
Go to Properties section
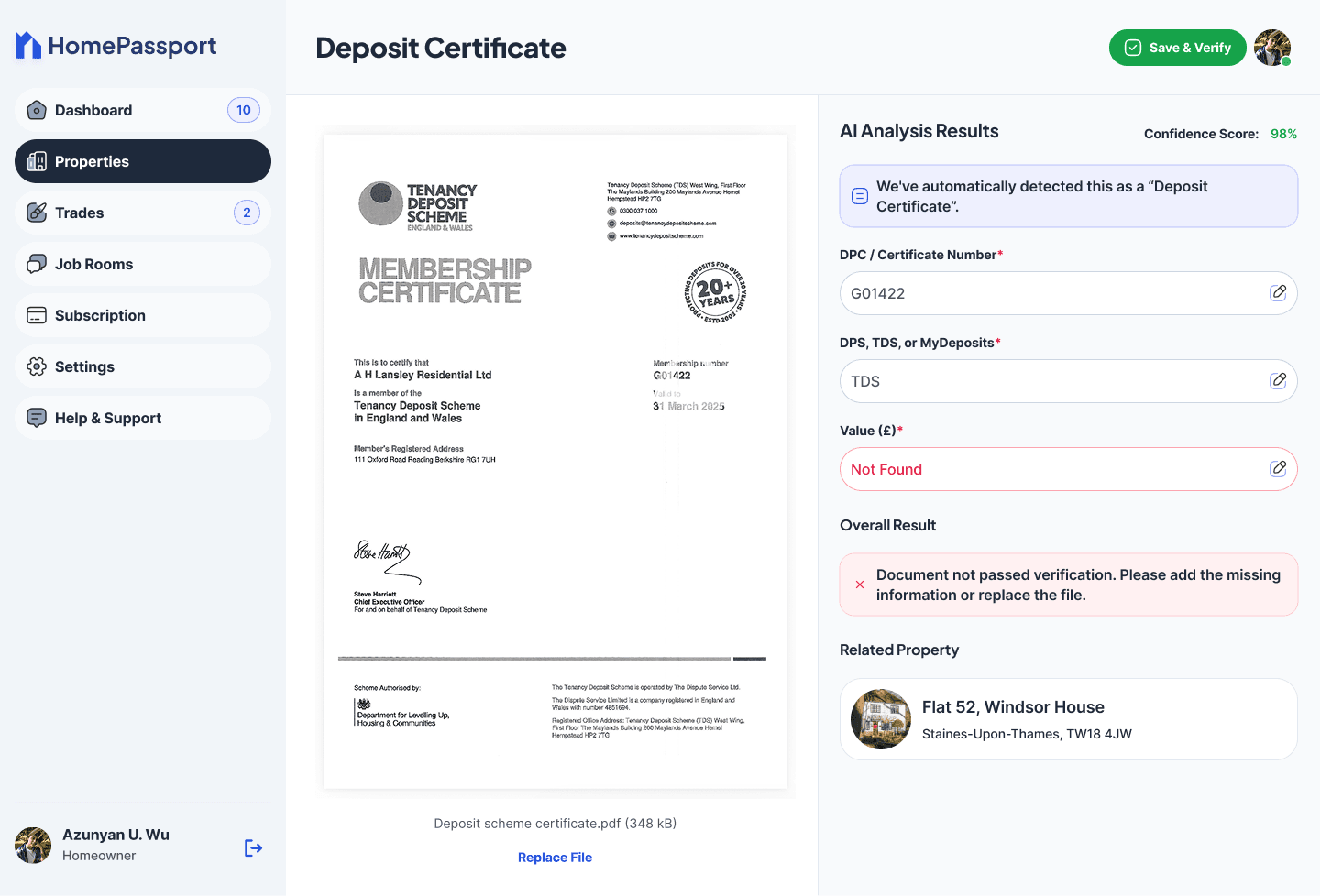[x=143, y=161]
